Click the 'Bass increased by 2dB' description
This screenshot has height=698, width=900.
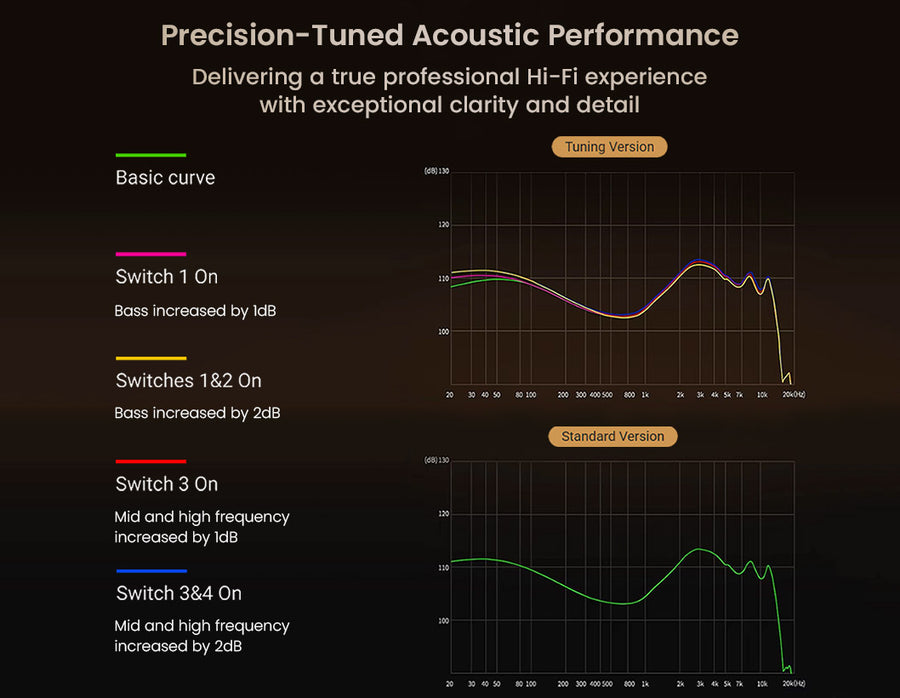click(x=197, y=413)
